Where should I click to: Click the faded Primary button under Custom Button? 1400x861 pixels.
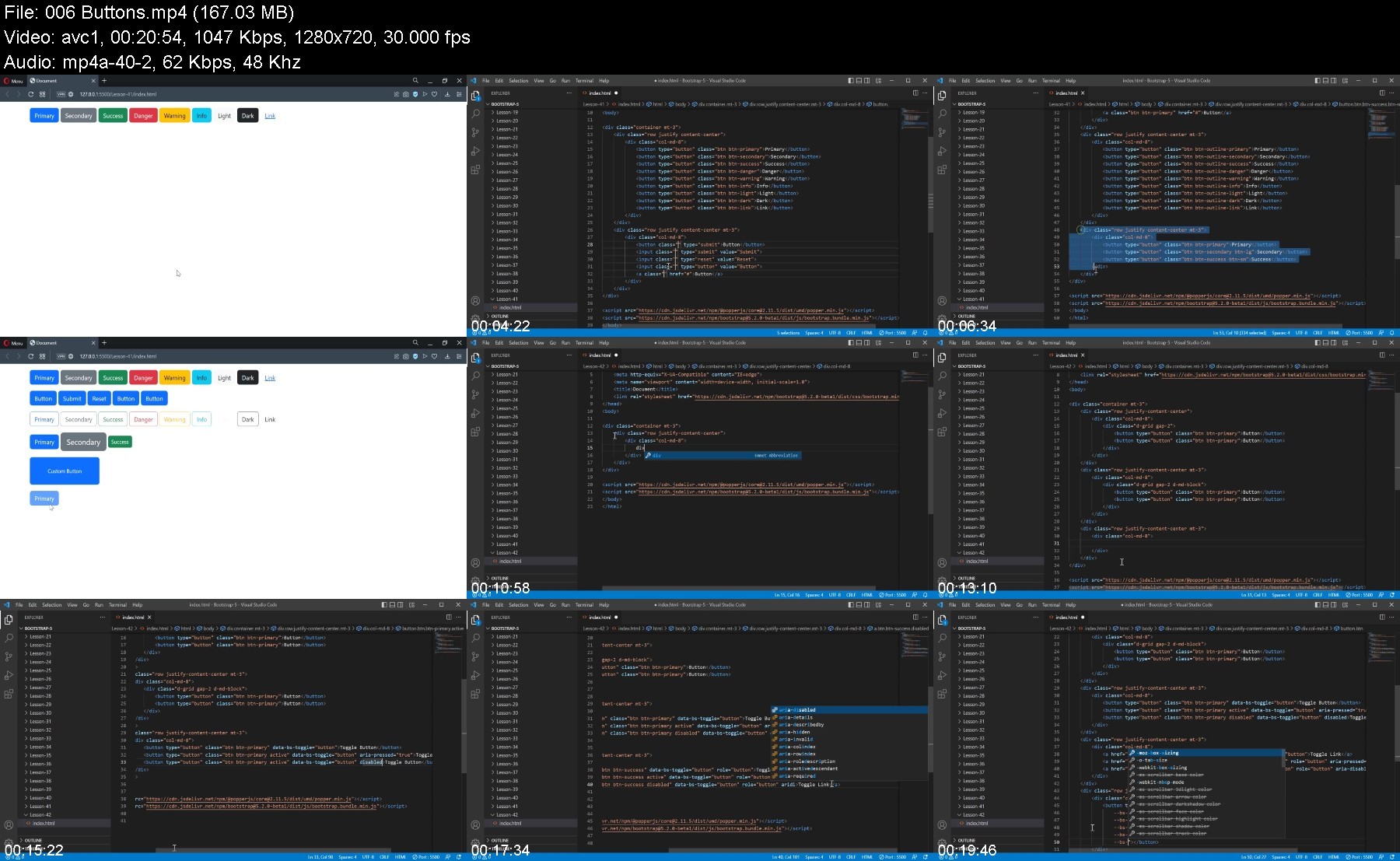[x=44, y=499]
